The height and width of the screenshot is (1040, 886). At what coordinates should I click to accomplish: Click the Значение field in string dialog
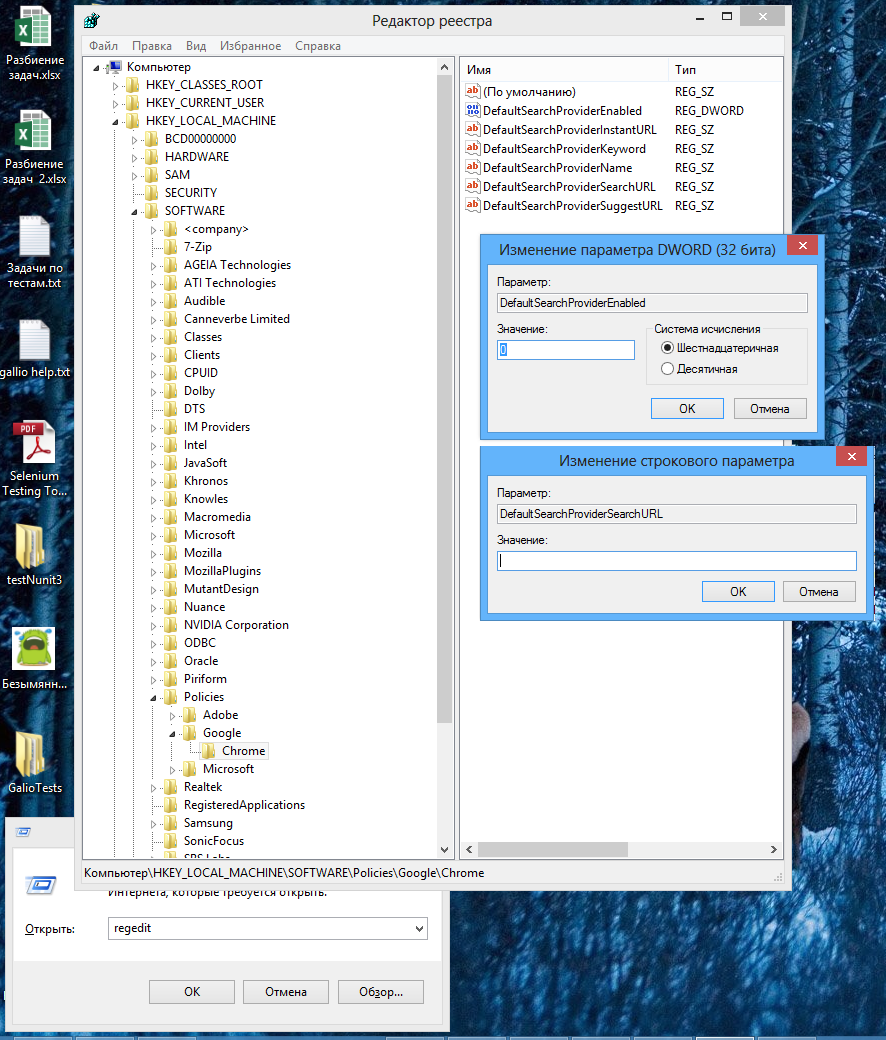click(x=676, y=561)
